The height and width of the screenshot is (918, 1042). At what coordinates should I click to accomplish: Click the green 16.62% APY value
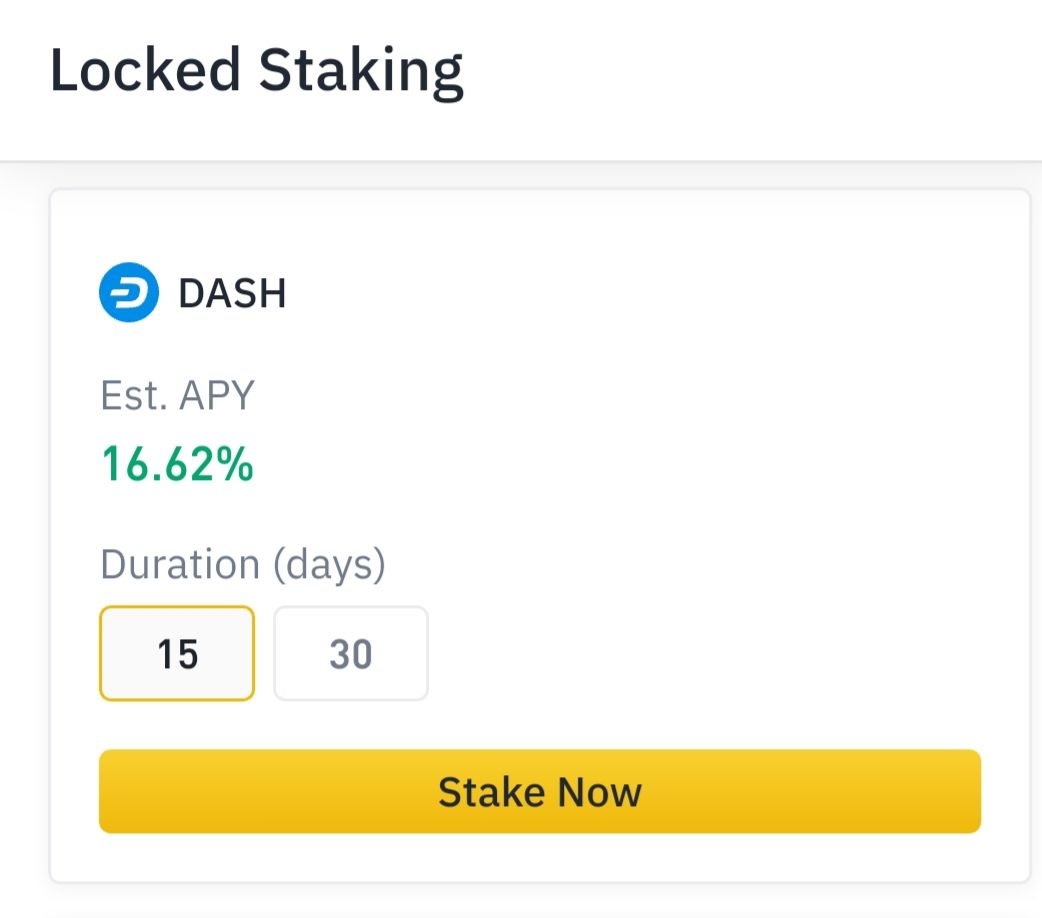tap(177, 463)
